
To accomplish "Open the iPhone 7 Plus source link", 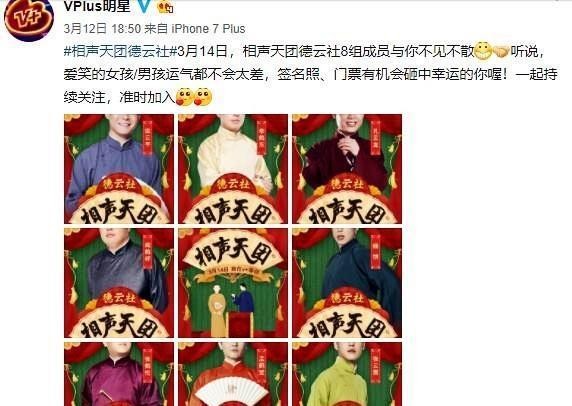I will click(x=208, y=29).
